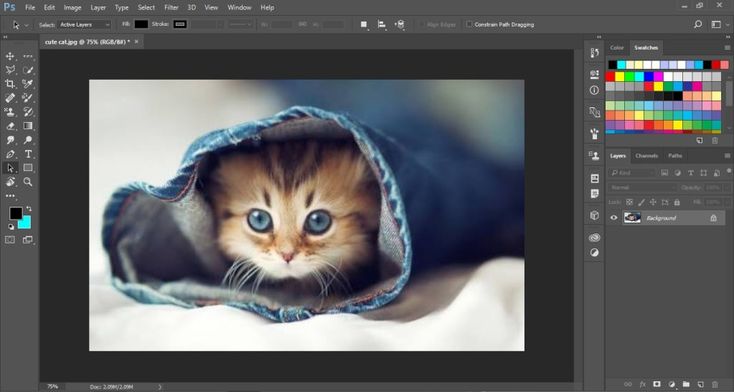This screenshot has height=392, width=734.
Task: Open path operations button in options bar
Action: [364, 24]
